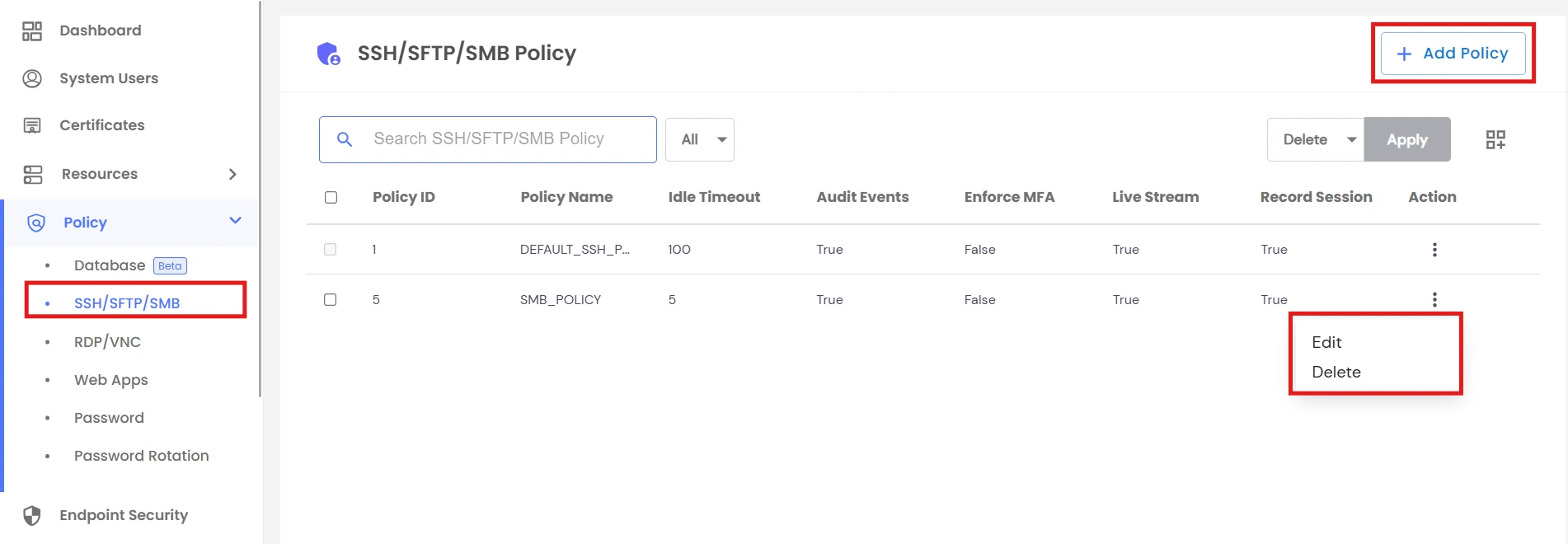Open the RDP/VNC policy page
This screenshot has width=1568, height=544.
click(107, 342)
